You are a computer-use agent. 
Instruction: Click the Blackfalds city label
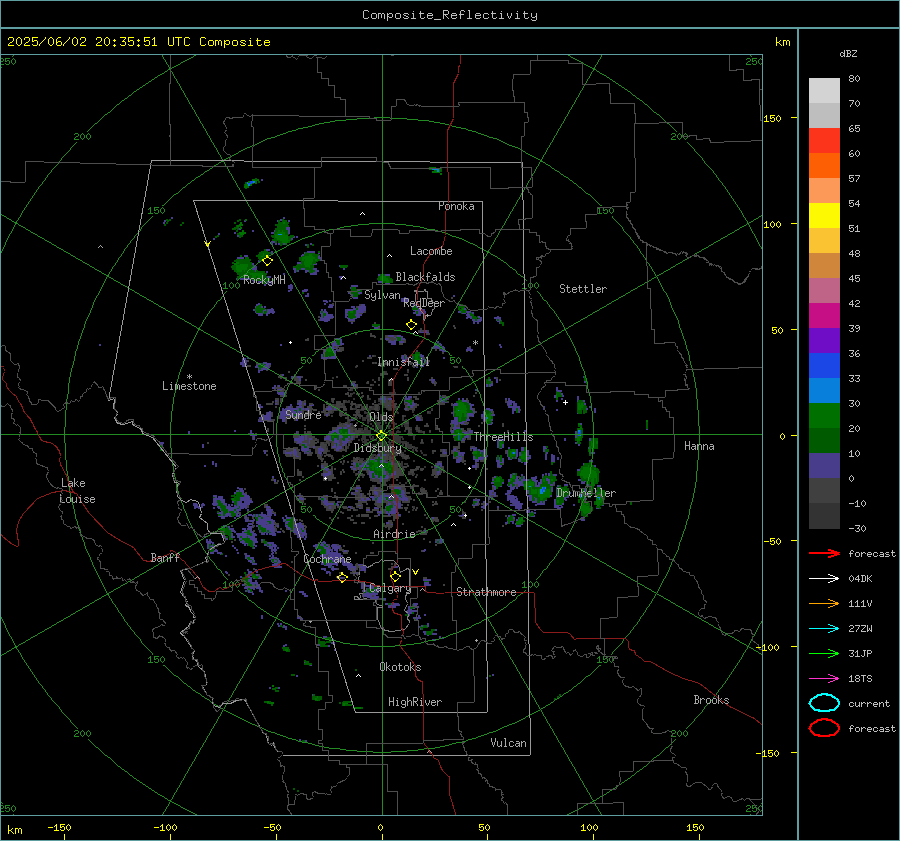[425, 277]
